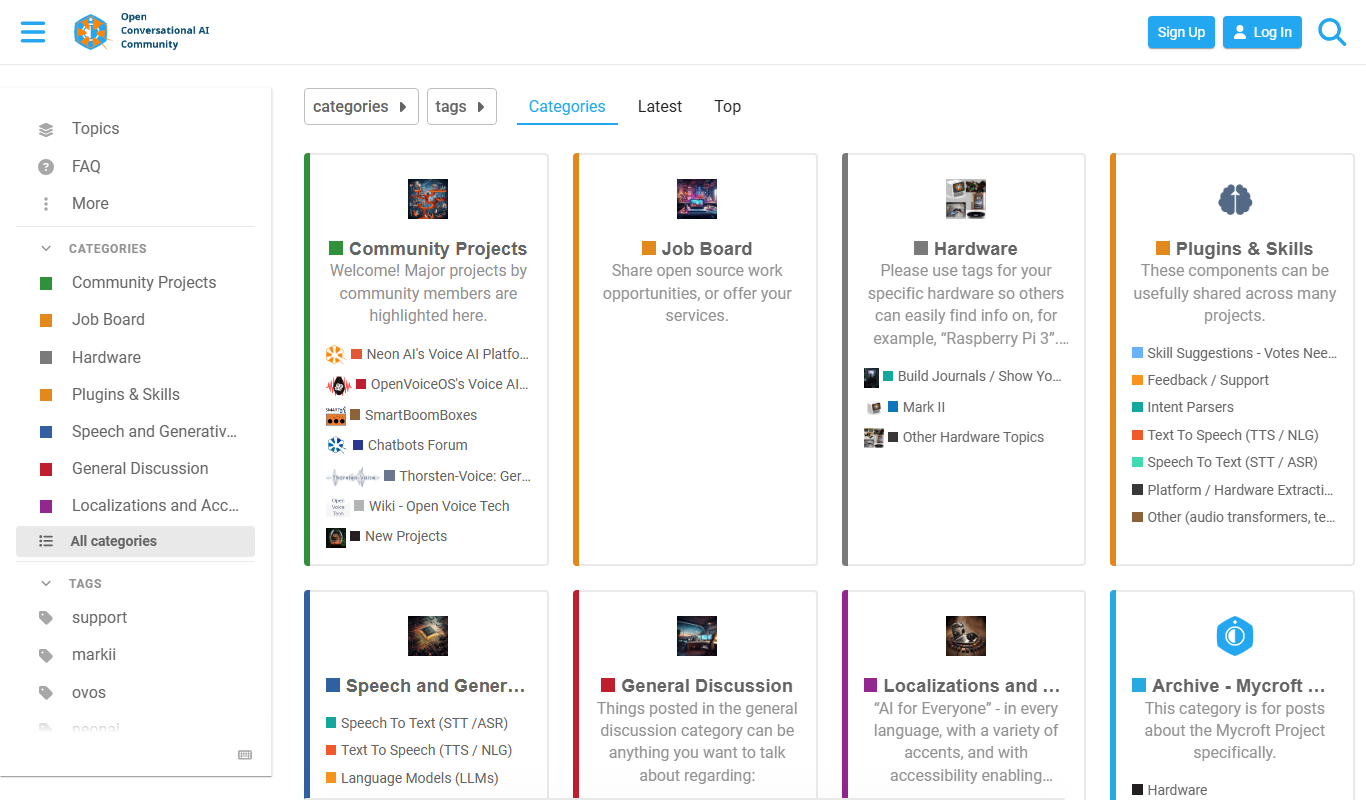This screenshot has width=1366, height=800.
Task: Click the tag icon beside support
Action: pos(46,618)
